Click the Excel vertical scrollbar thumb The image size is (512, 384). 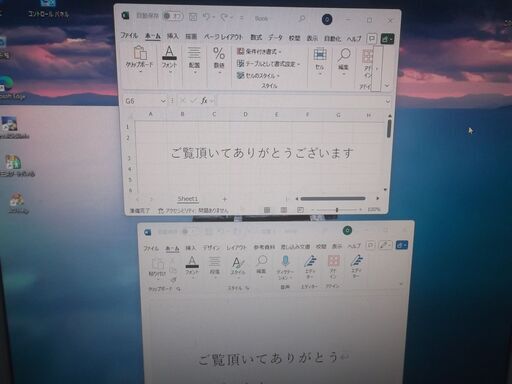pyautogui.click(x=389, y=129)
